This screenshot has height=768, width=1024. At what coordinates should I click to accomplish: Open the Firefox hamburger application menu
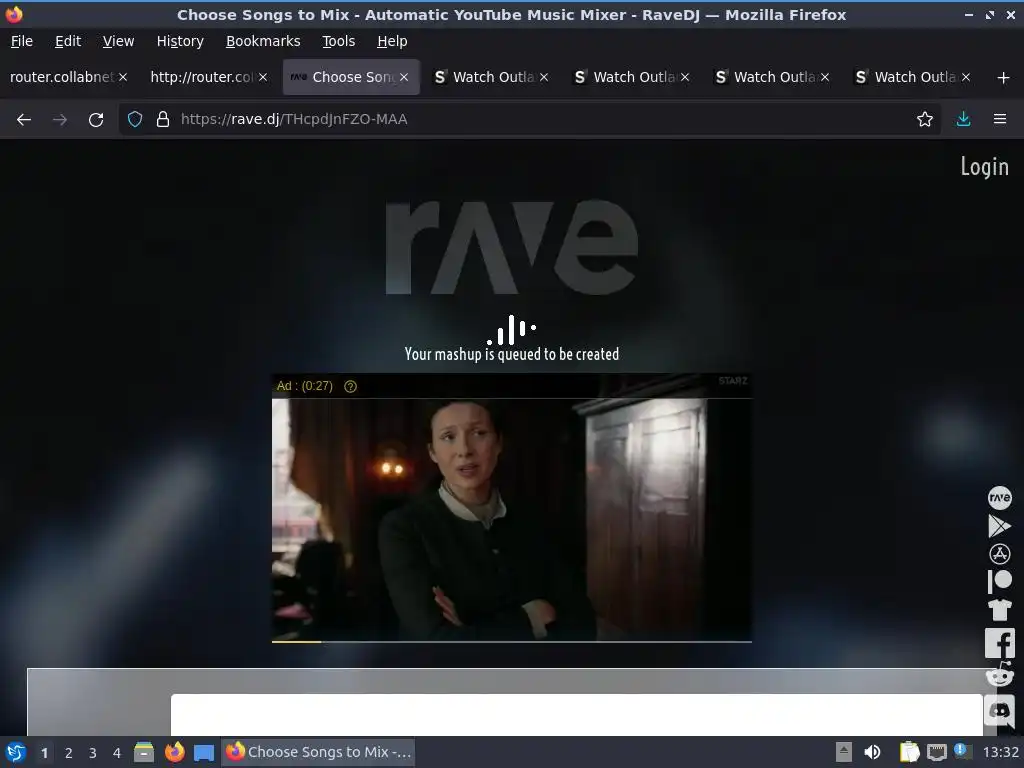click(x=1000, y=120)
